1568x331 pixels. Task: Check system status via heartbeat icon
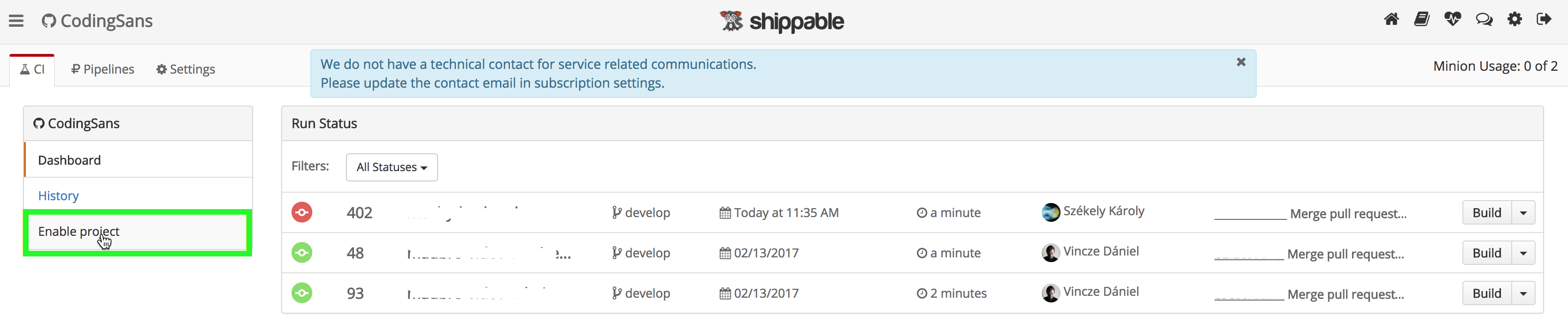(1453, 19)
